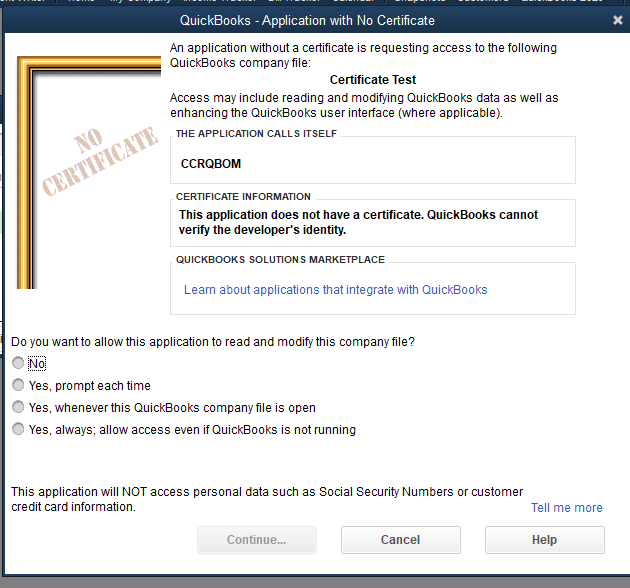Select Yes, always; allow access option
Image resolution: width=630 pixels, height=588 pixels.
click(x=18, y=429)
